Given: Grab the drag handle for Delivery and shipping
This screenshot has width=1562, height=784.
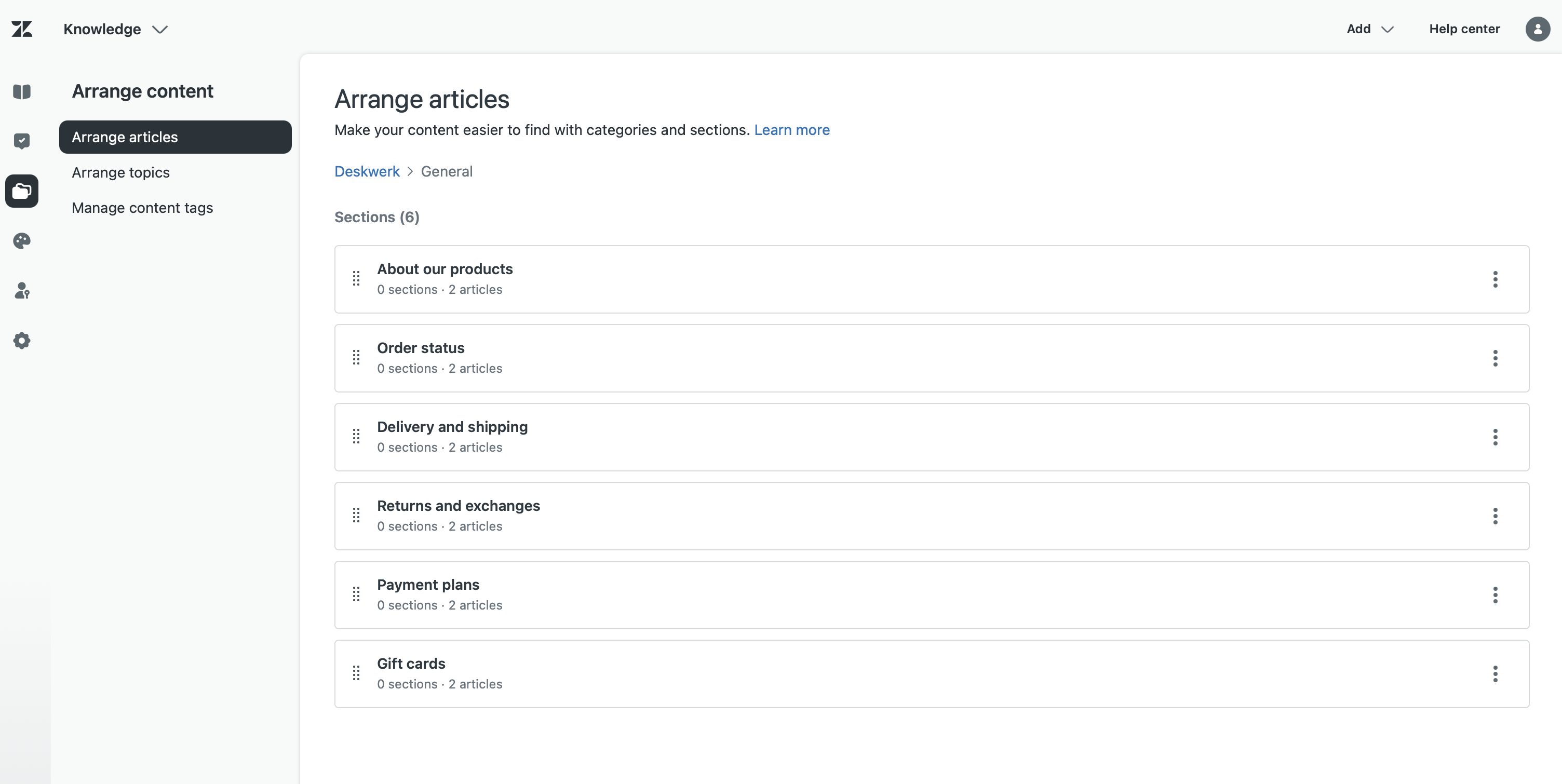Looking at the screenshot, I should pos(357,437).
